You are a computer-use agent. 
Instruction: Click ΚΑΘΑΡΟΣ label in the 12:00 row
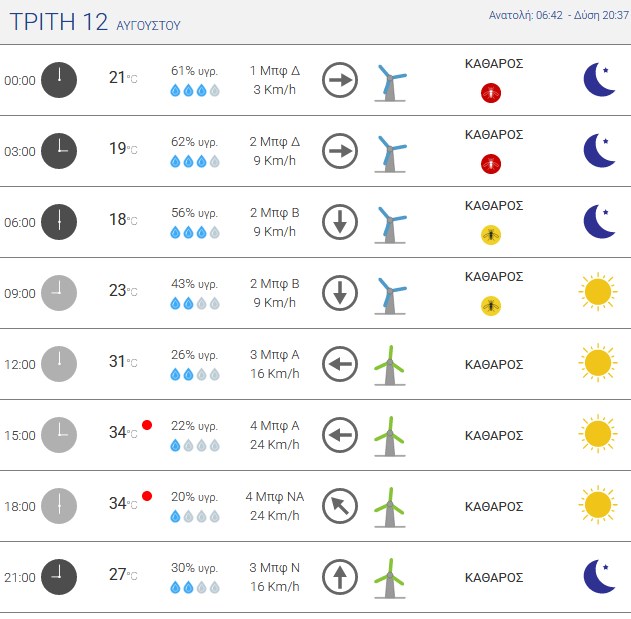click(x=494, y=364)
